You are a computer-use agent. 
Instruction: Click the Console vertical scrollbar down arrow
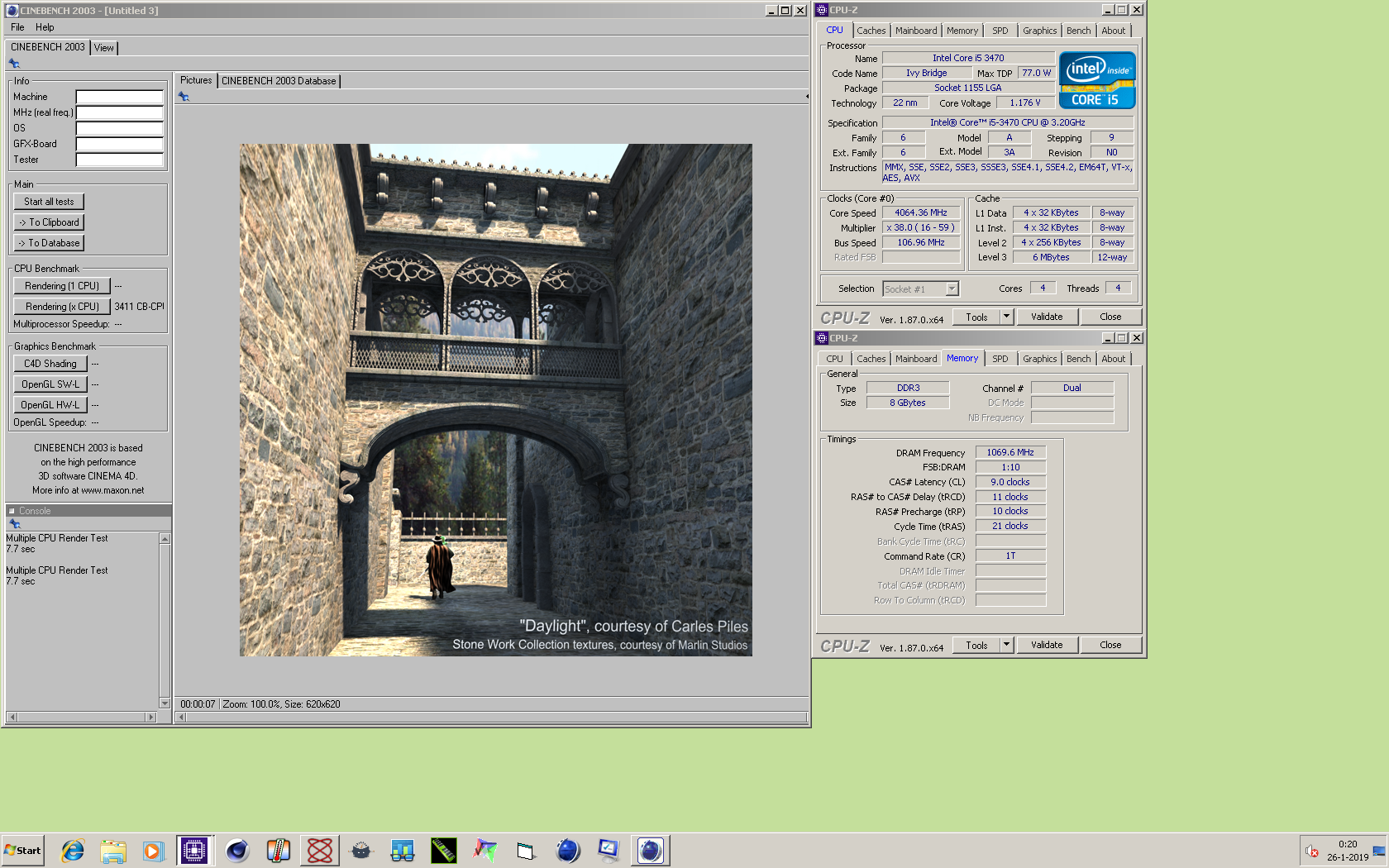[x=165, y=703]
